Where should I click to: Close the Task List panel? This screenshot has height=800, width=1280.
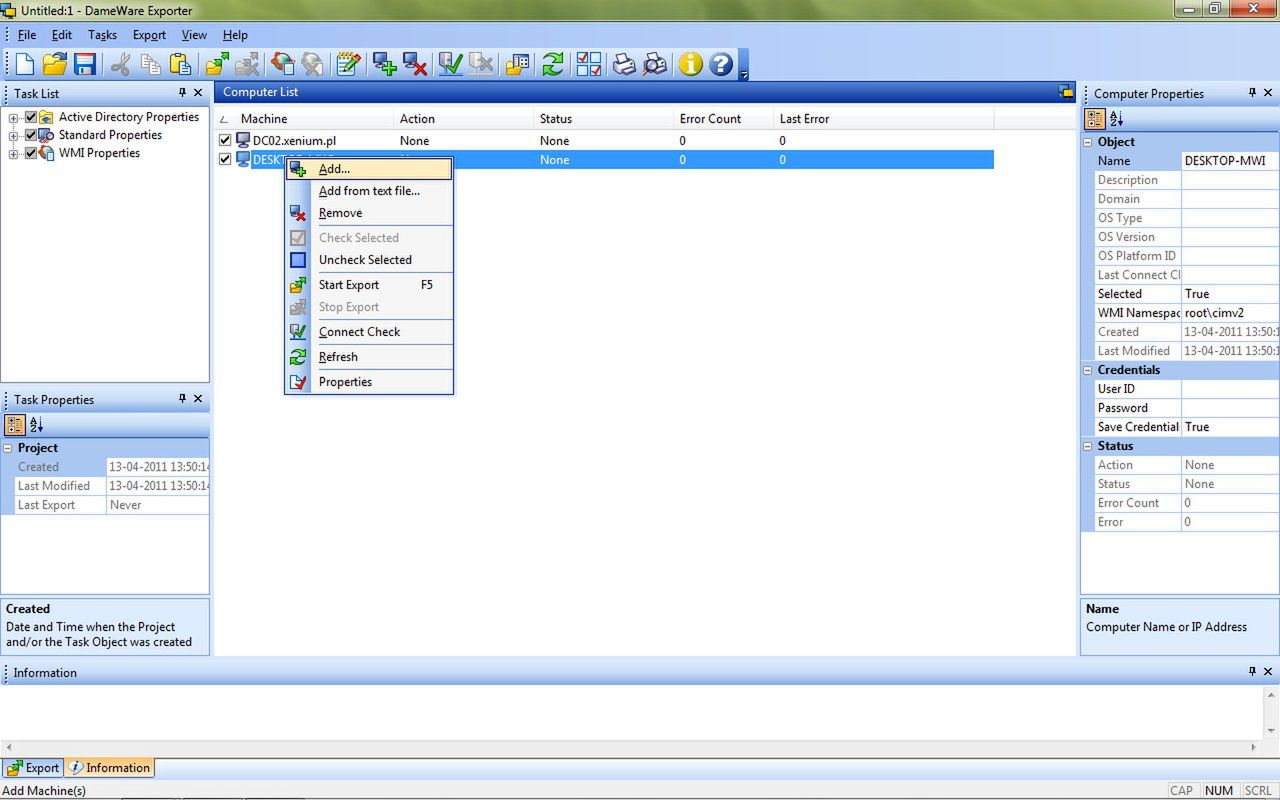click(x=198, y=92)
